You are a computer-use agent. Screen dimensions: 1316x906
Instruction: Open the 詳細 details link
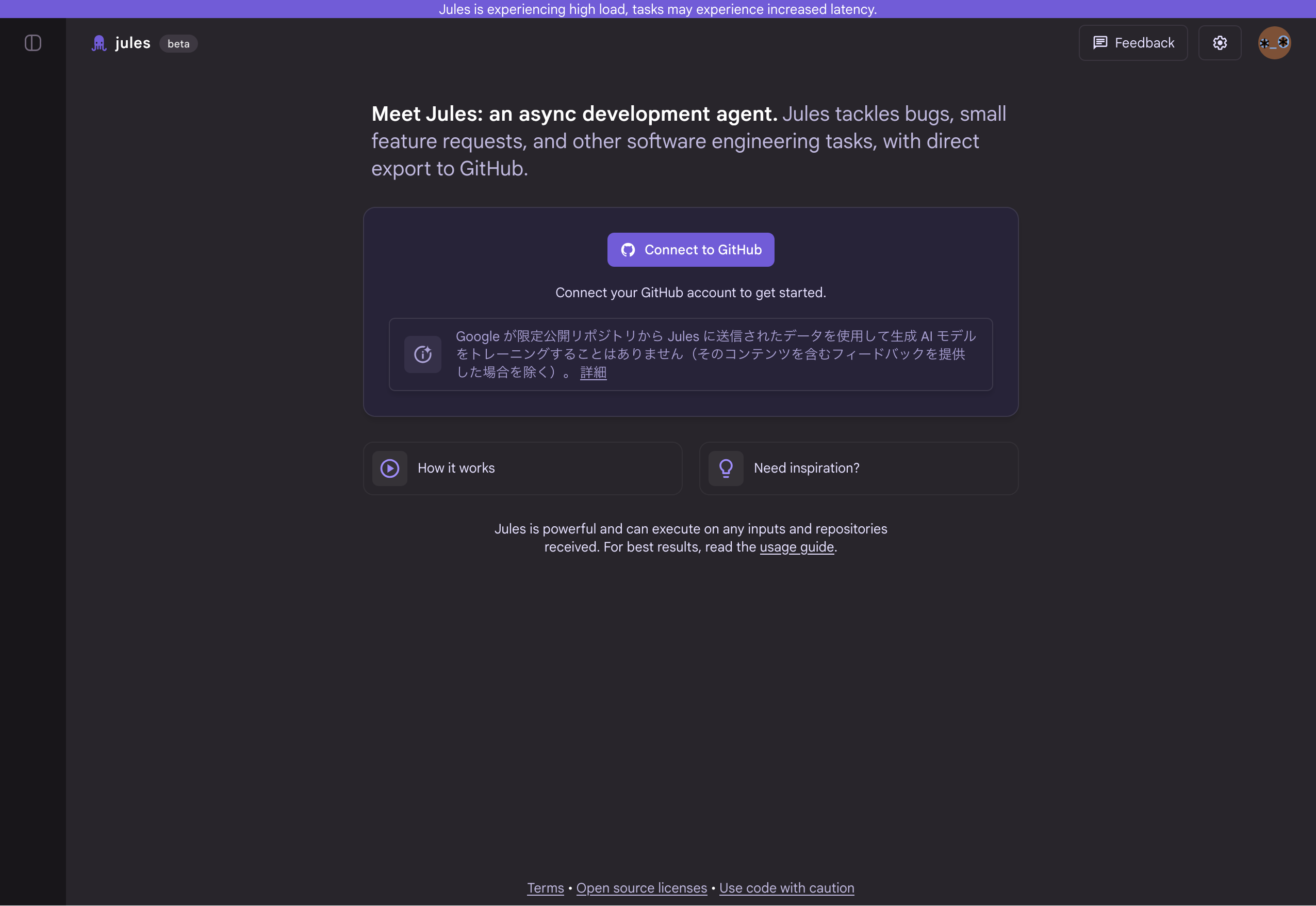(594, 373)
